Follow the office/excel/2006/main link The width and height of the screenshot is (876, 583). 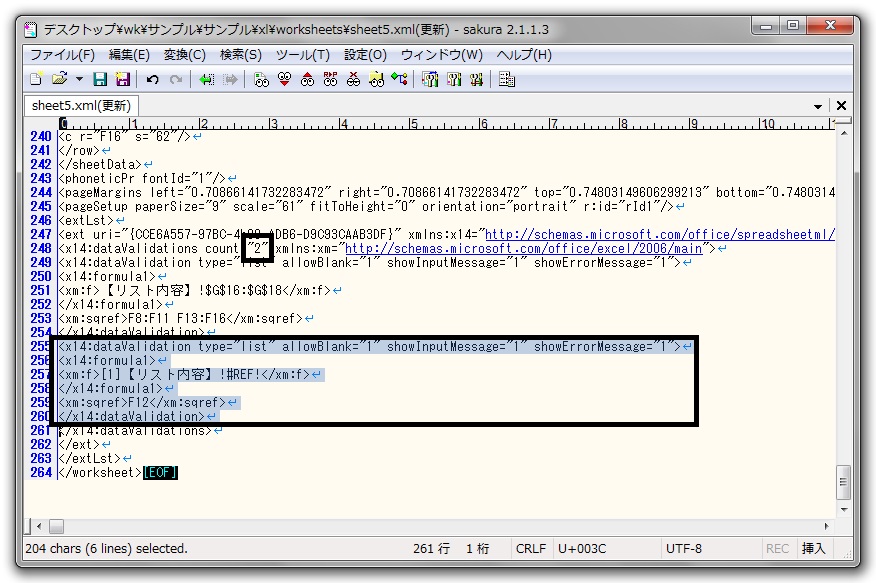coord(523,249)
